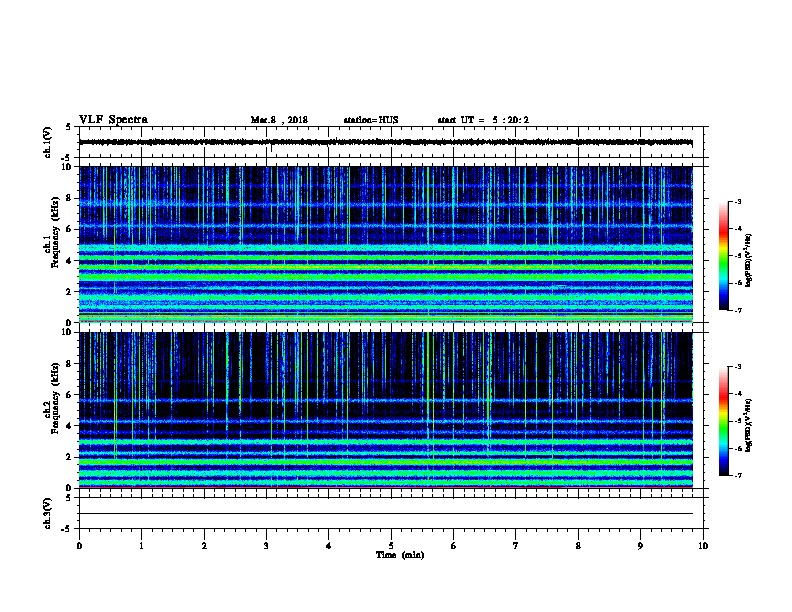This screenshot has height=612, width=792.
Task: Click the "VLF Spectra" plot title
Action: pos(113,120)
